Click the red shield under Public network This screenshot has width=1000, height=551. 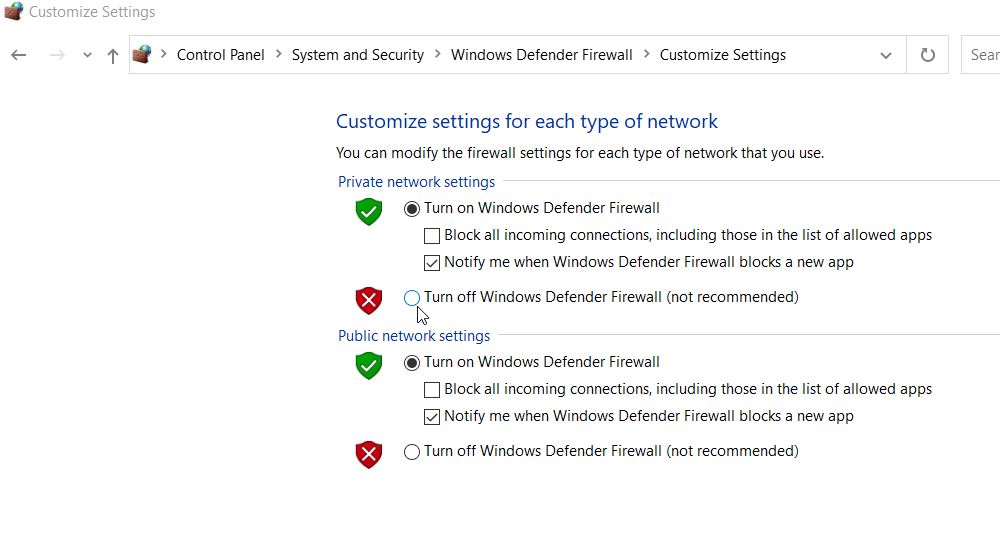369,455
